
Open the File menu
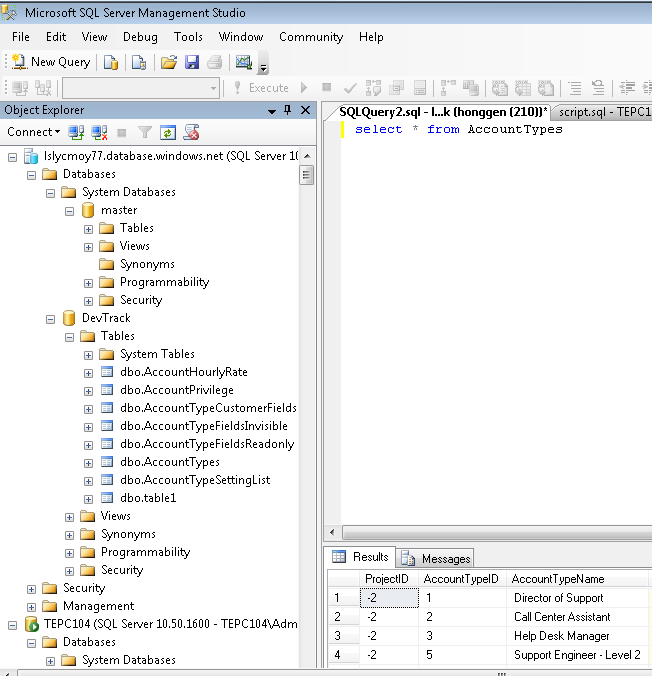coord(21,37)
